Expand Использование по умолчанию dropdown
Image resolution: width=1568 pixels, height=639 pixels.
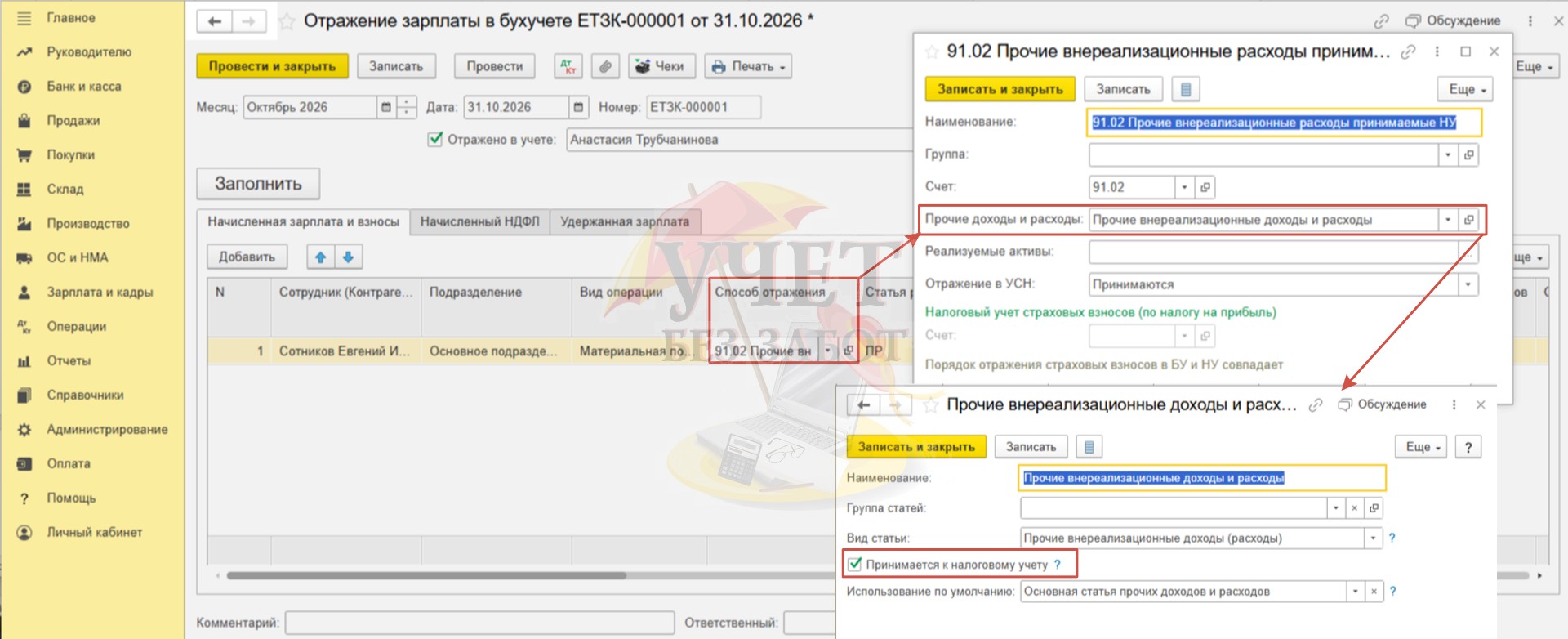[x=1355, y=591]
